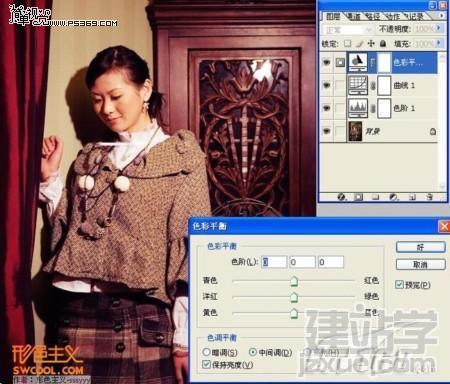
Task: Open the 不透明度 opacity arrow dropdown
Action: pos(439,29)
